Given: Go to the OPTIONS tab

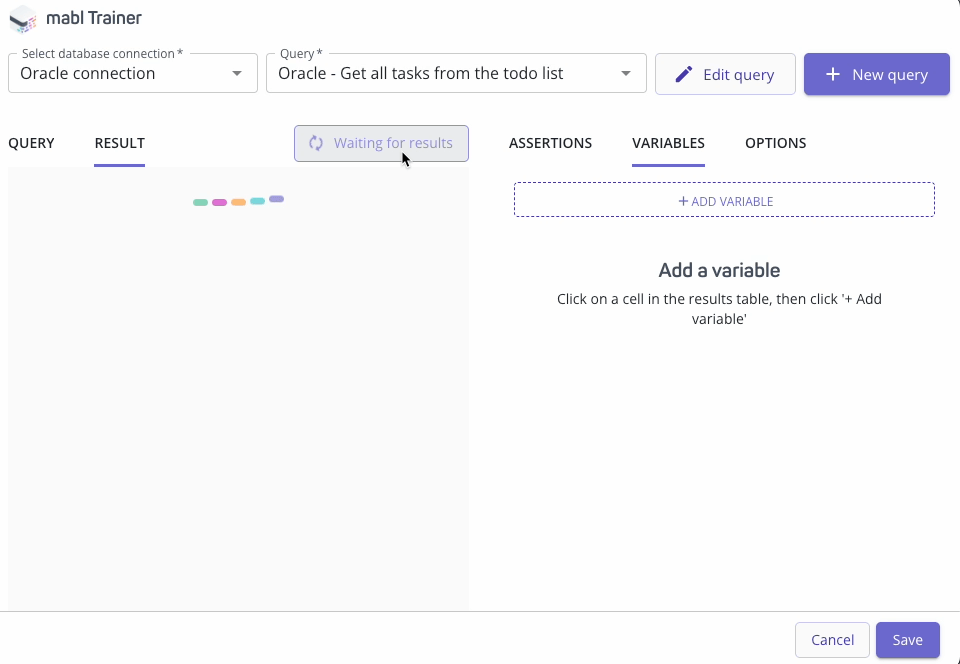Looking at the screenshot, I should [775, 143].
